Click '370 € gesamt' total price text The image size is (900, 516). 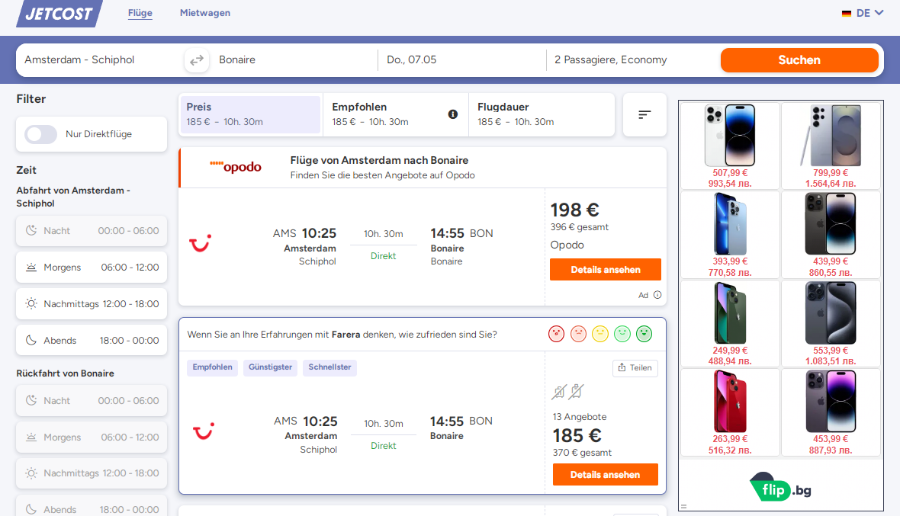tap(582, 453)
